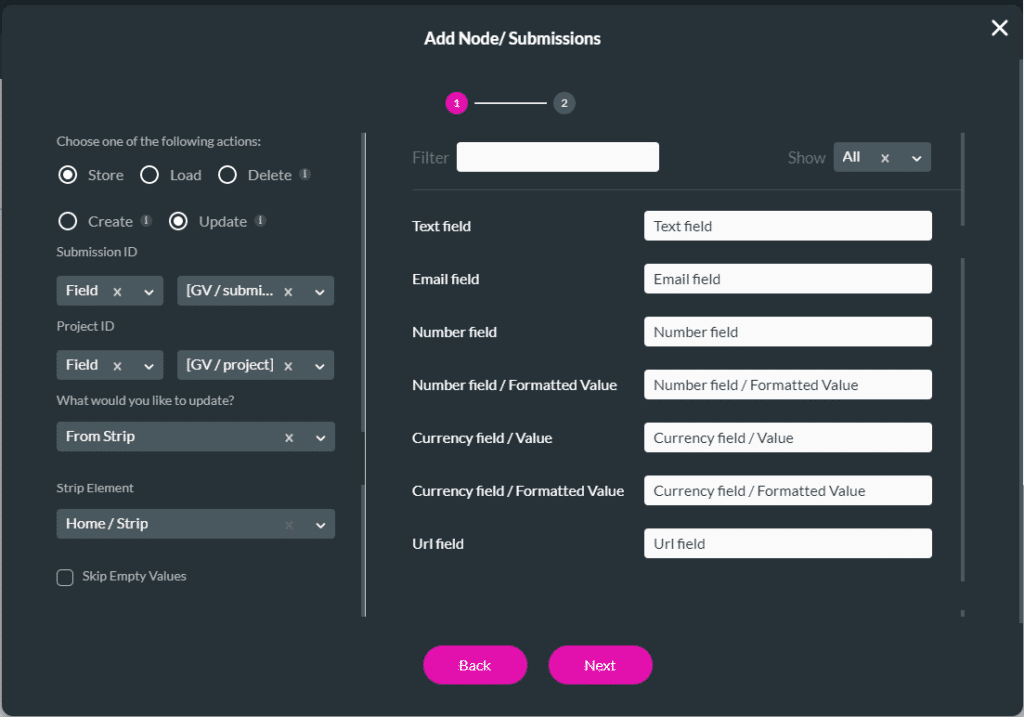The image size is (1024, 717).
Task: Select step 1 in the wizard
Action: [456, 103]
